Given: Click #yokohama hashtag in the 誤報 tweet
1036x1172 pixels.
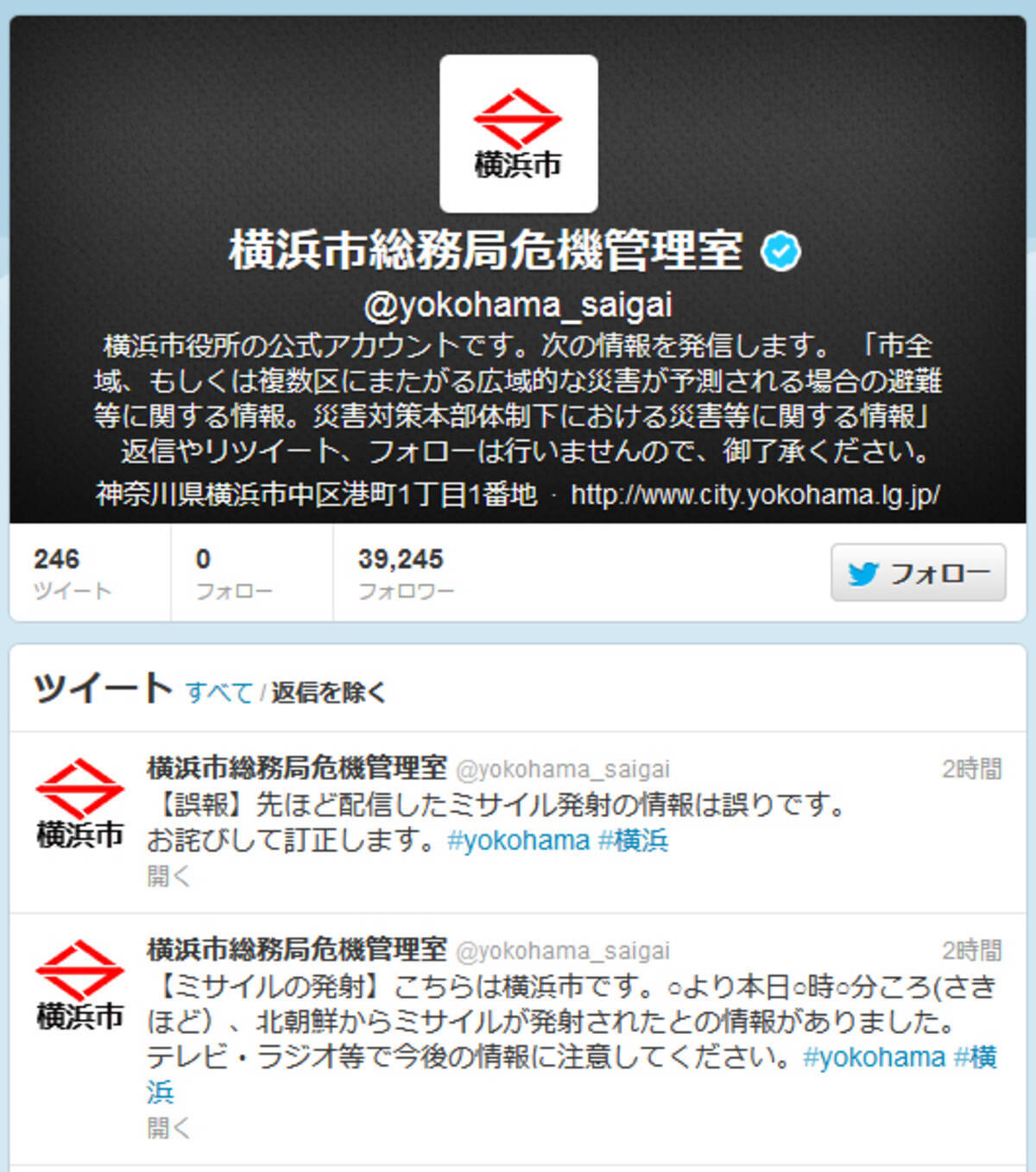Looking at the screenshot, I should click(x=518, y=841).
